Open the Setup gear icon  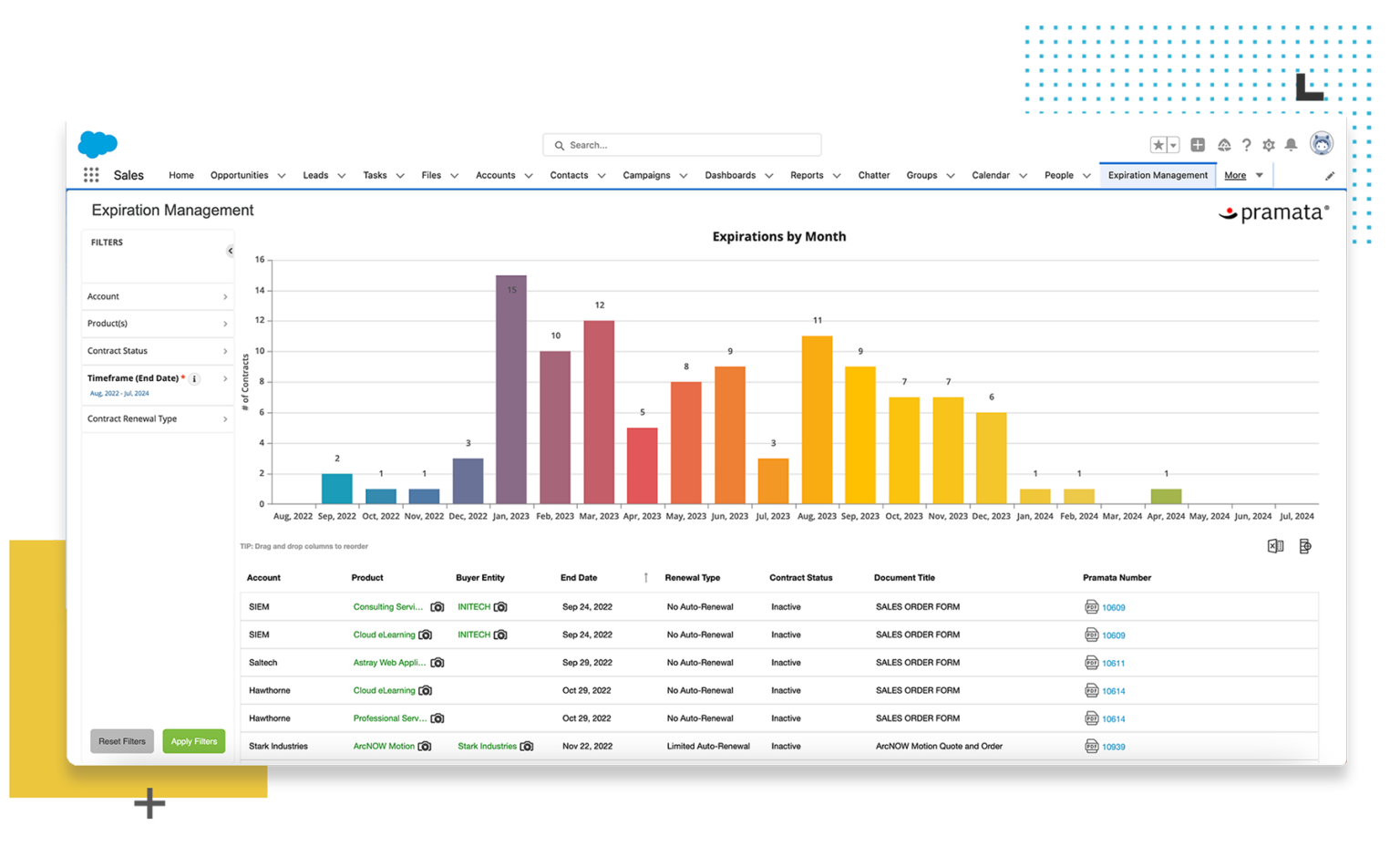coord(1268,144)
